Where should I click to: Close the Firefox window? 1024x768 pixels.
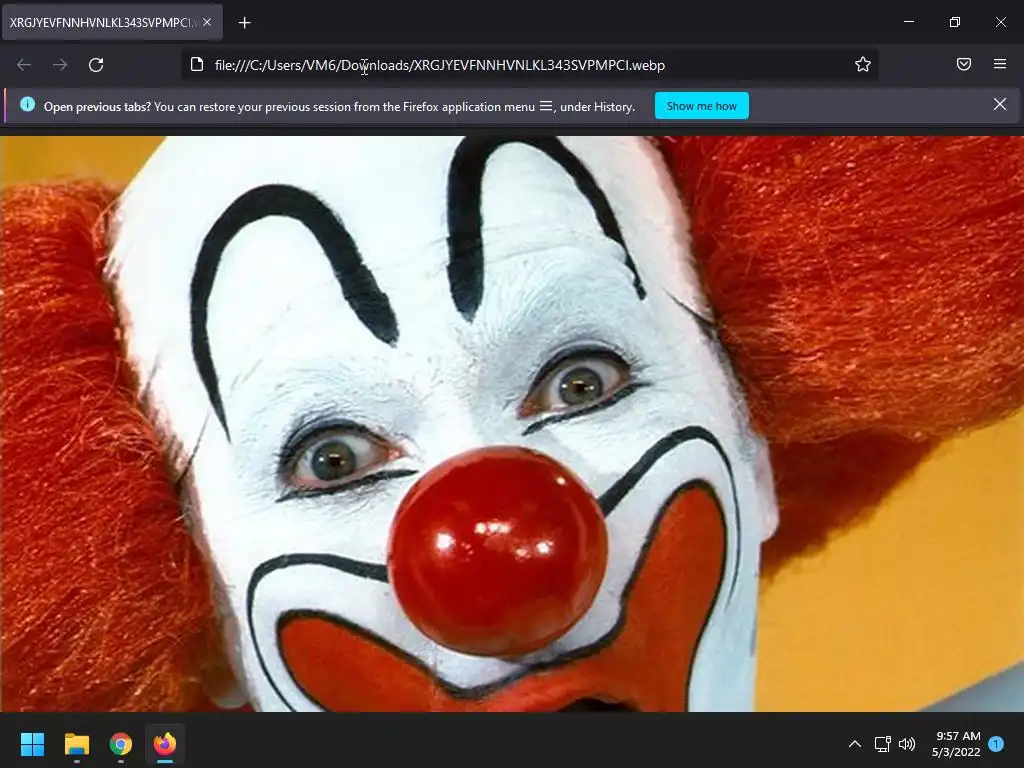[x=1000, y=22]
